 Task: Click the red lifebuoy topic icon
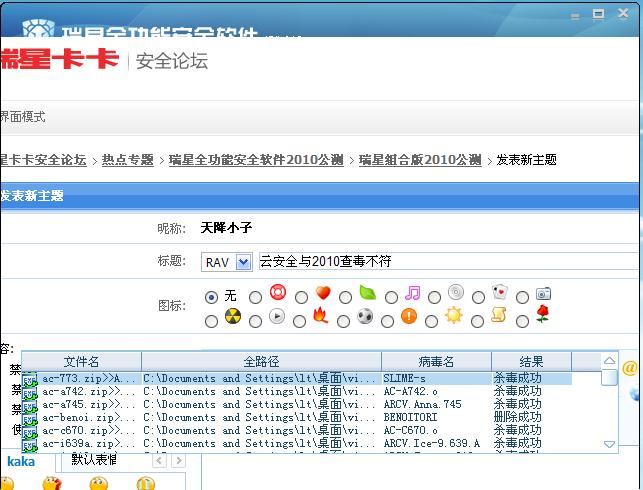coord(278,292)
